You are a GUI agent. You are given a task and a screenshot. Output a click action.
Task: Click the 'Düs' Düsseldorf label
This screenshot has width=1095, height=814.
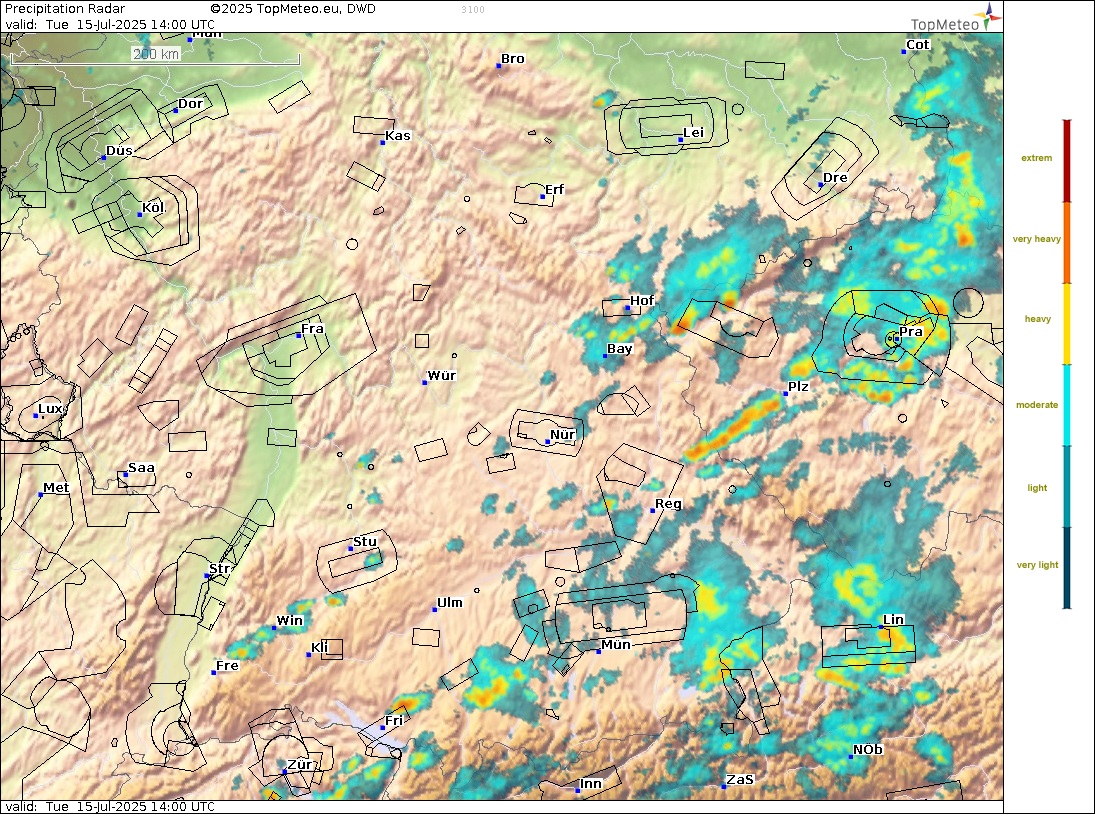coord(119,150)
